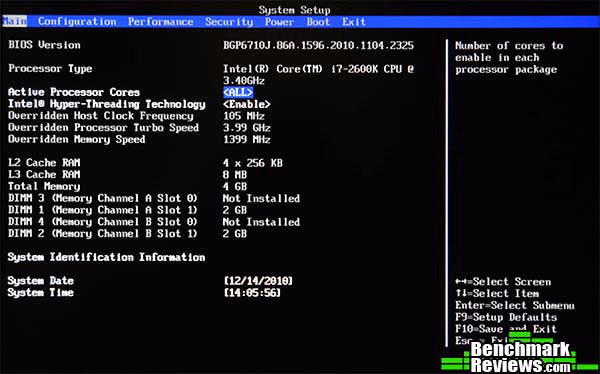This screenshot has height=374, width=600.
Task: Click the F9=Setup Defaults hint
Action: click(x=506, y=317)
